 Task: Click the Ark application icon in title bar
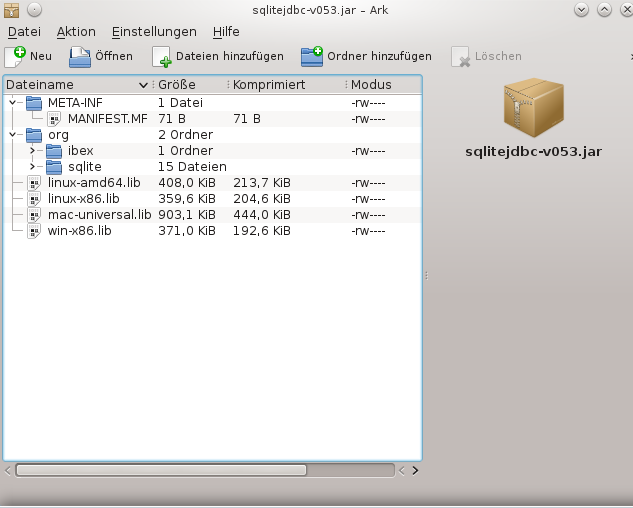tap(11, 10)
